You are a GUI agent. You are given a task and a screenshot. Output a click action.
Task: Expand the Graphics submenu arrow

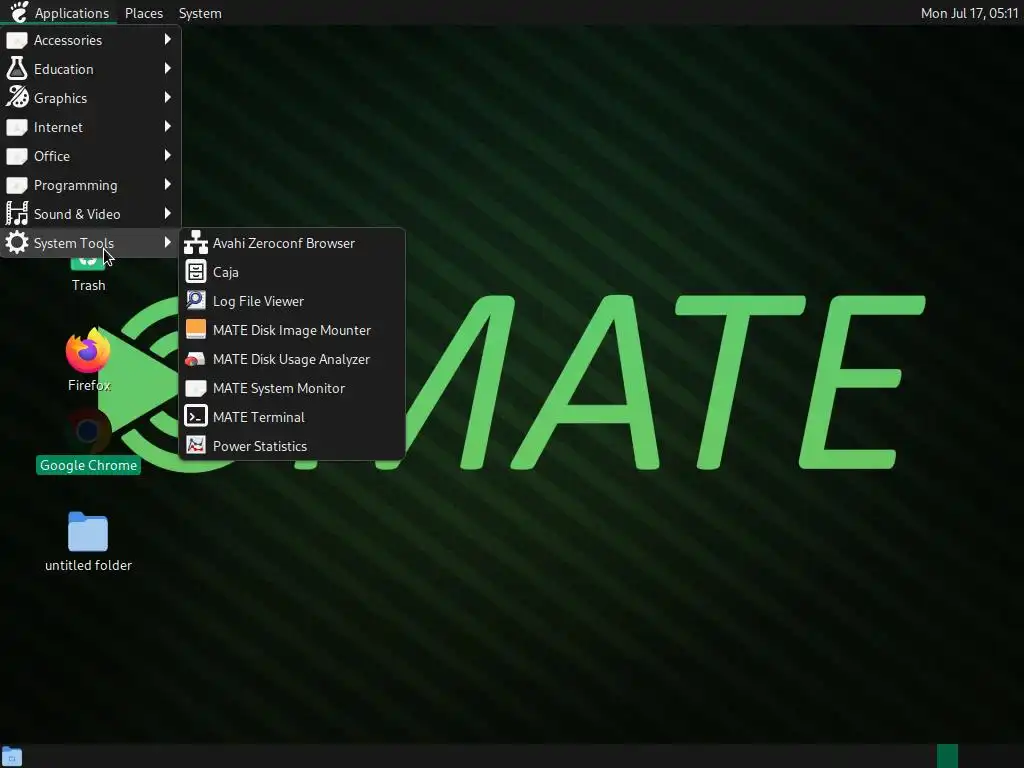[x=168, y=97]
